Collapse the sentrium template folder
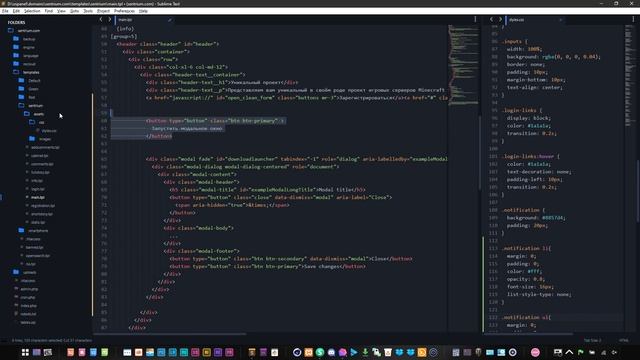Image resolution: width=640 pixels, height=360 pixels. click(31, 105)
